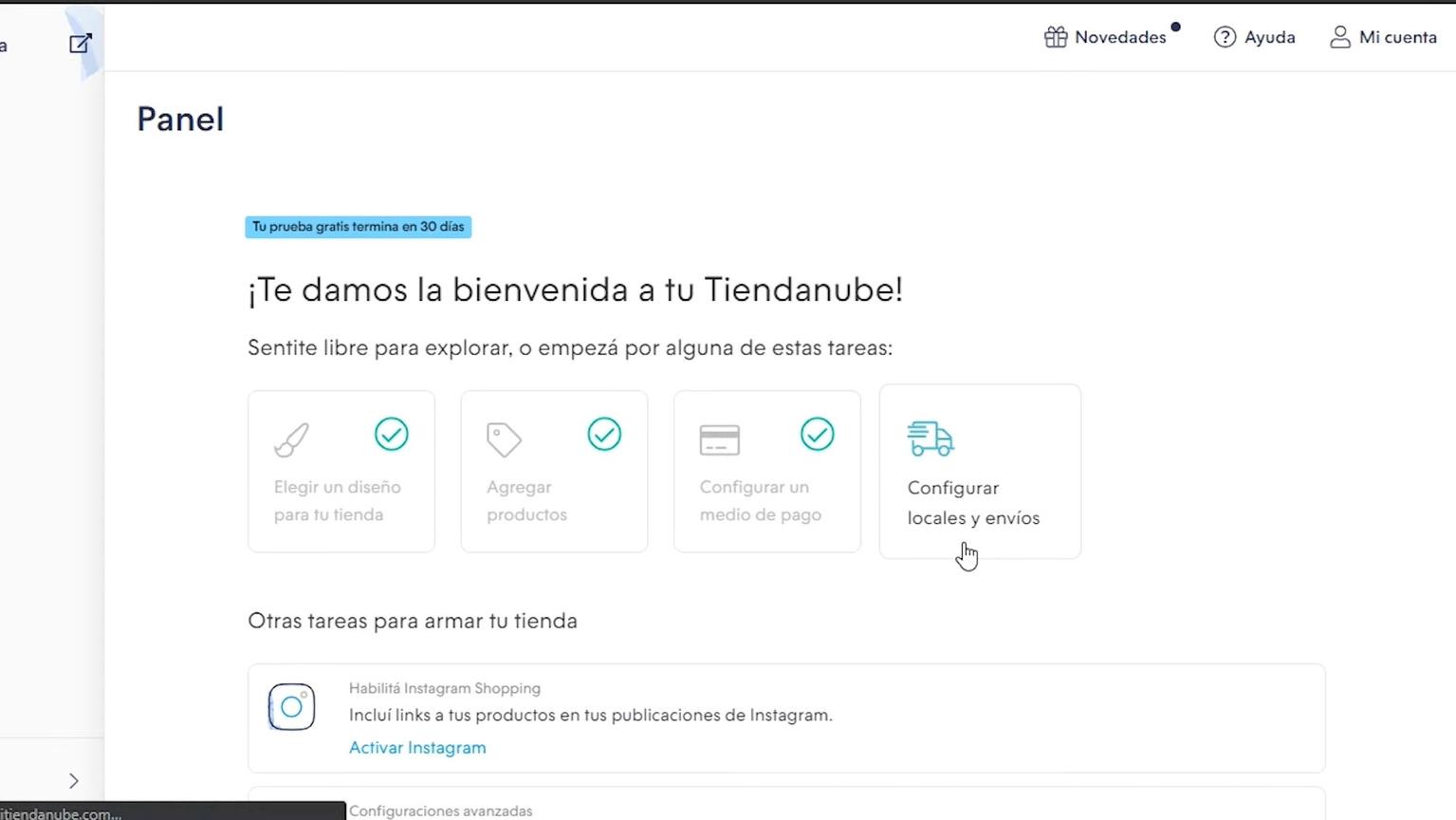Click the Sentite libre para explorar text
The height and width of the screenshot is (820, 1456).
coord(570,348)
